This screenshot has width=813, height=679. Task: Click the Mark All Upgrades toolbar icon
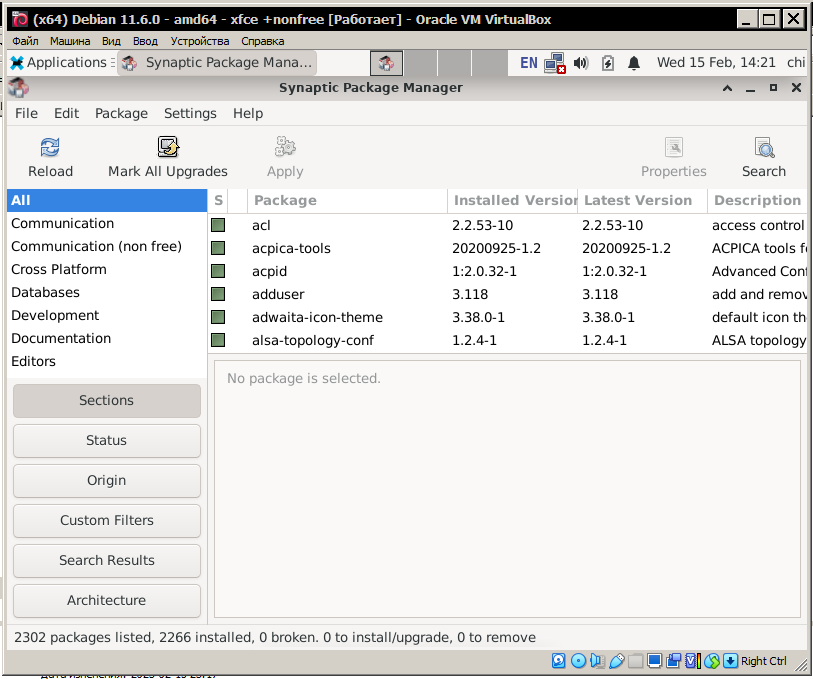pos(168,147)
